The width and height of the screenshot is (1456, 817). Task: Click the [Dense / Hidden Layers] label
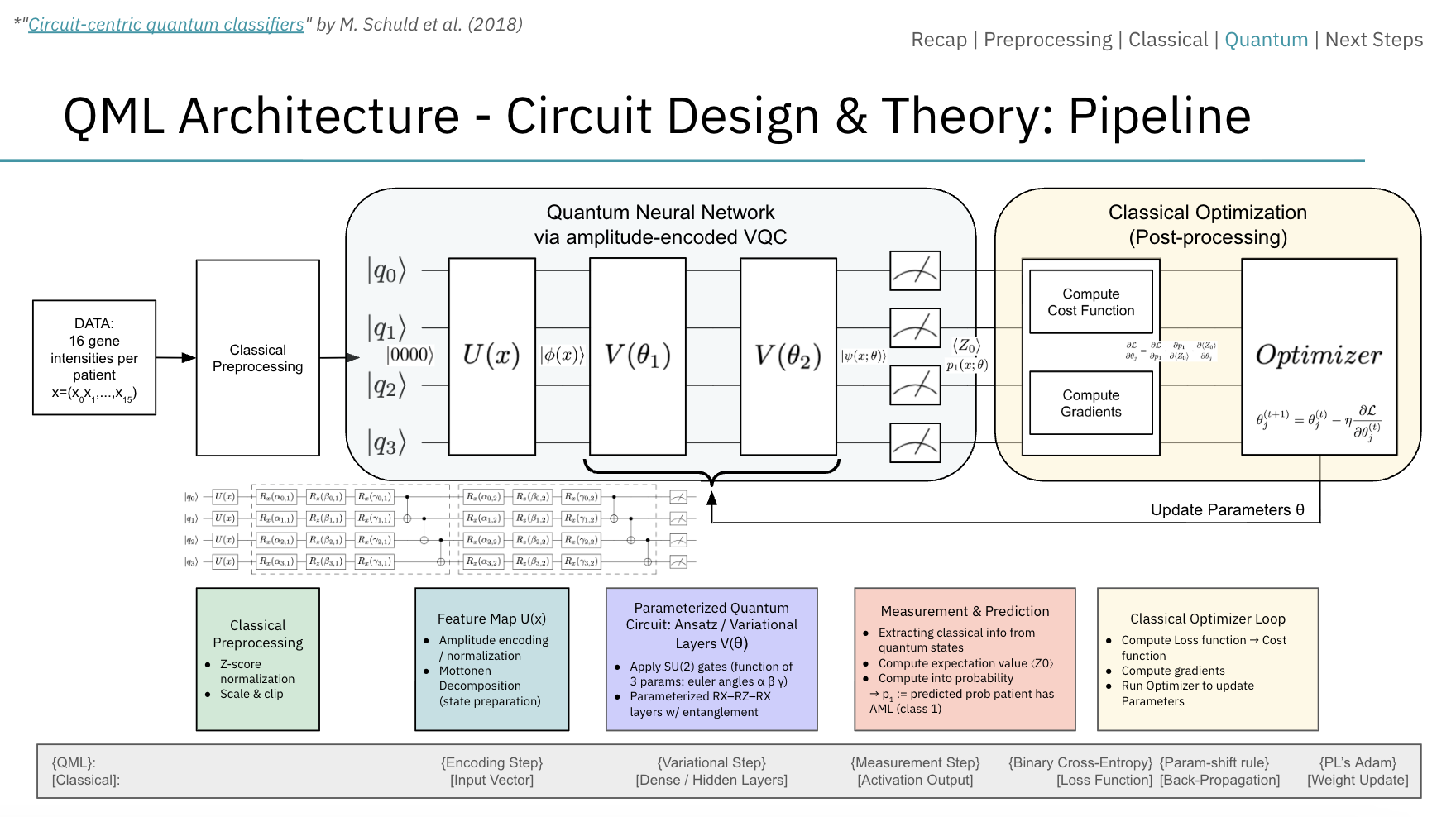point(711,780)
